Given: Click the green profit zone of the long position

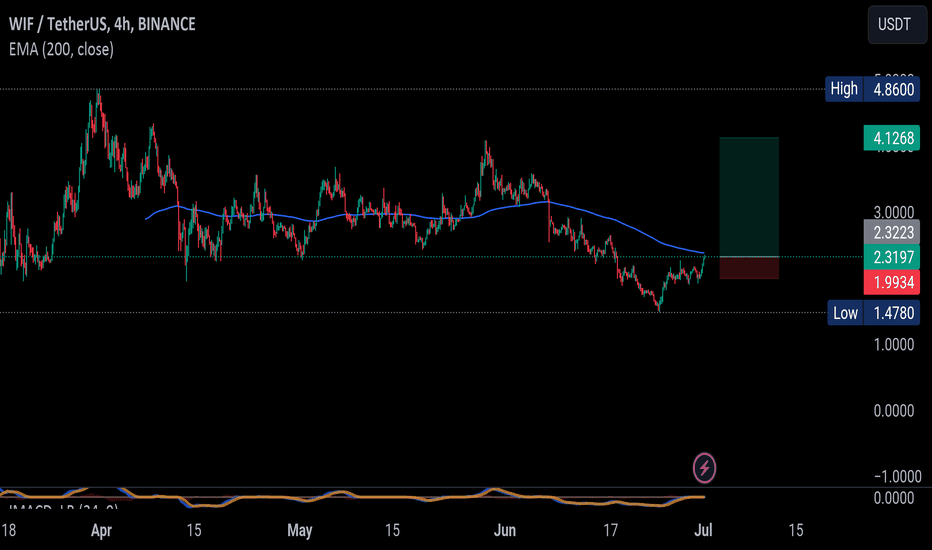Looking at the screenshot, I should [749, 197].
